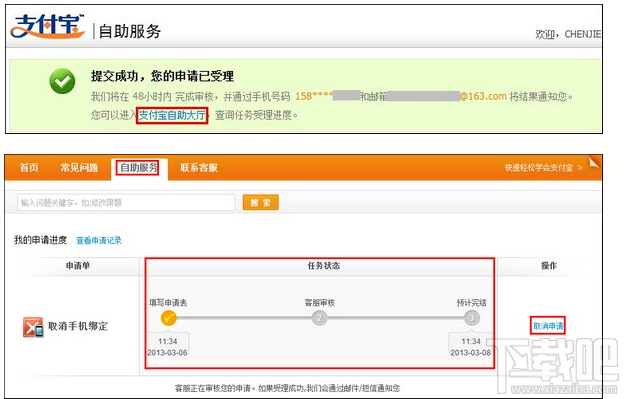Click the completed 填写申请表 step marker

click(x=168, y=318)
